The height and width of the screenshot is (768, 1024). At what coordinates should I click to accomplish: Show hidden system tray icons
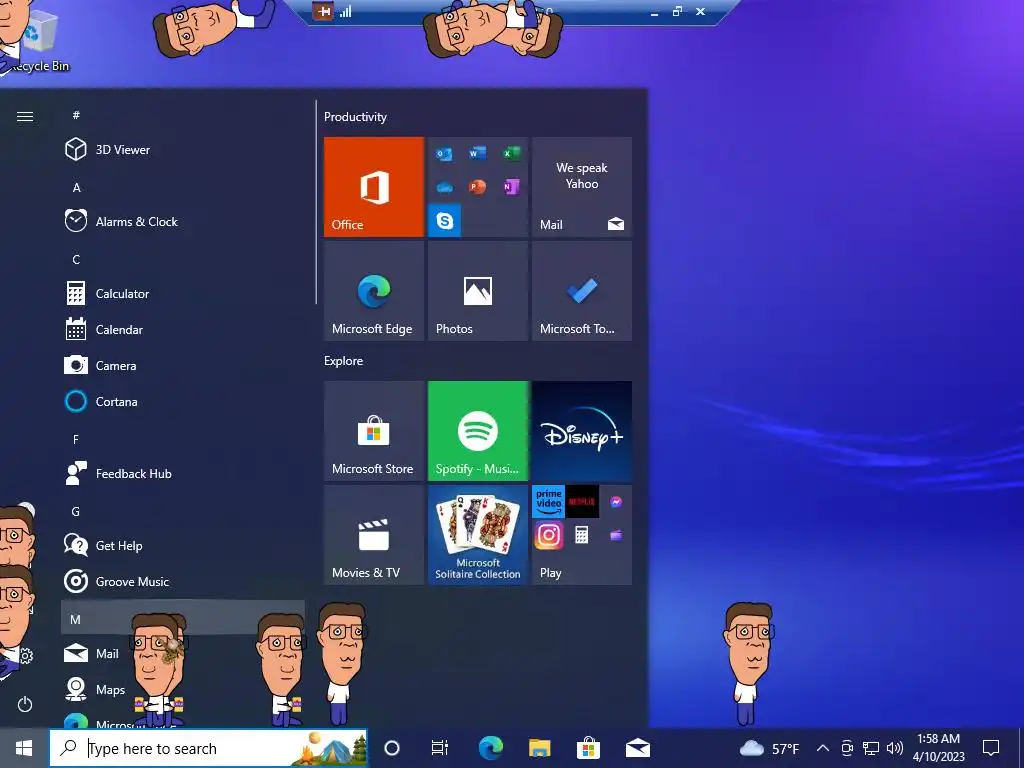point(824,748)
